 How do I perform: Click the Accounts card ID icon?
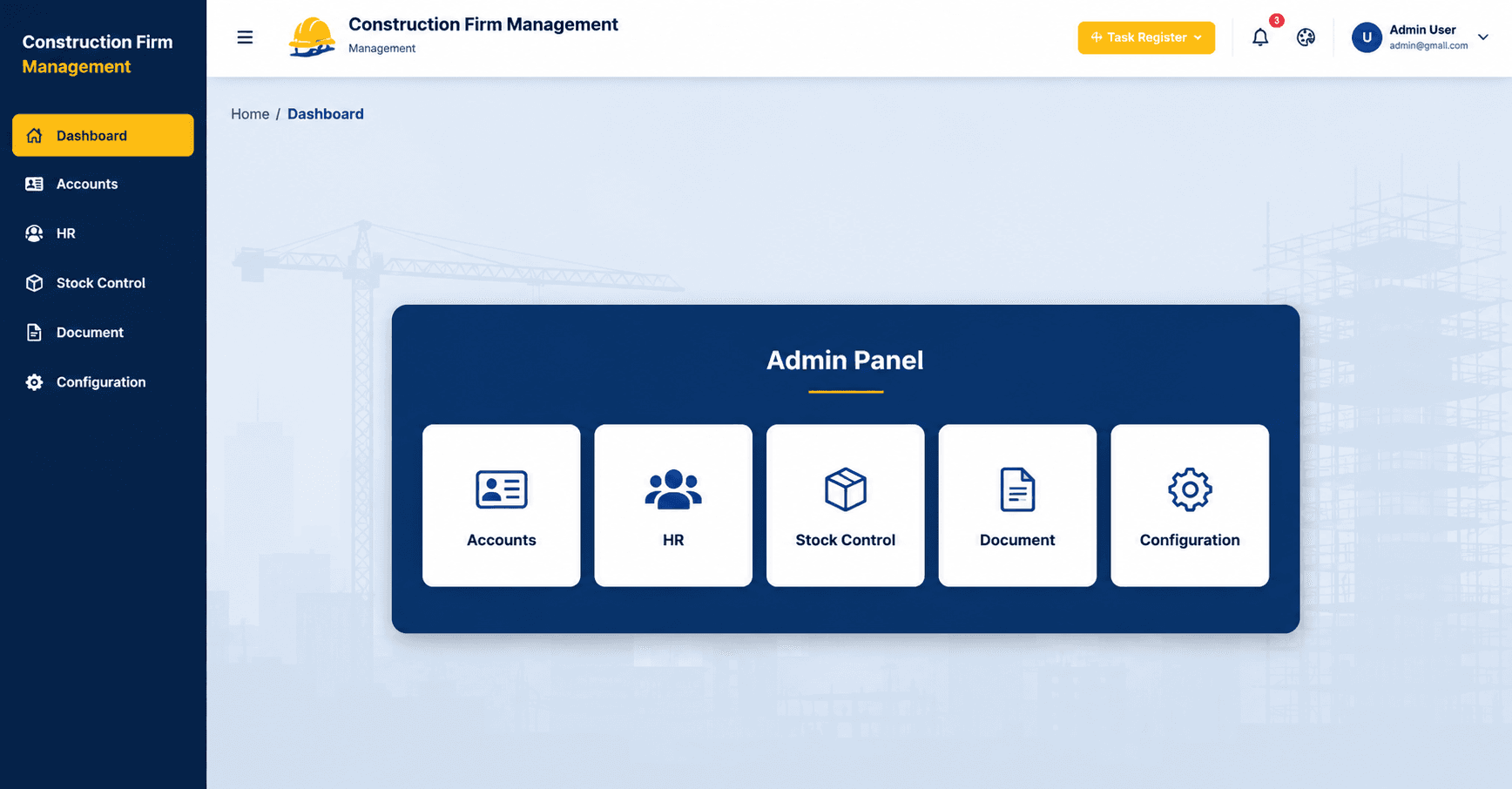pos(502,489)
